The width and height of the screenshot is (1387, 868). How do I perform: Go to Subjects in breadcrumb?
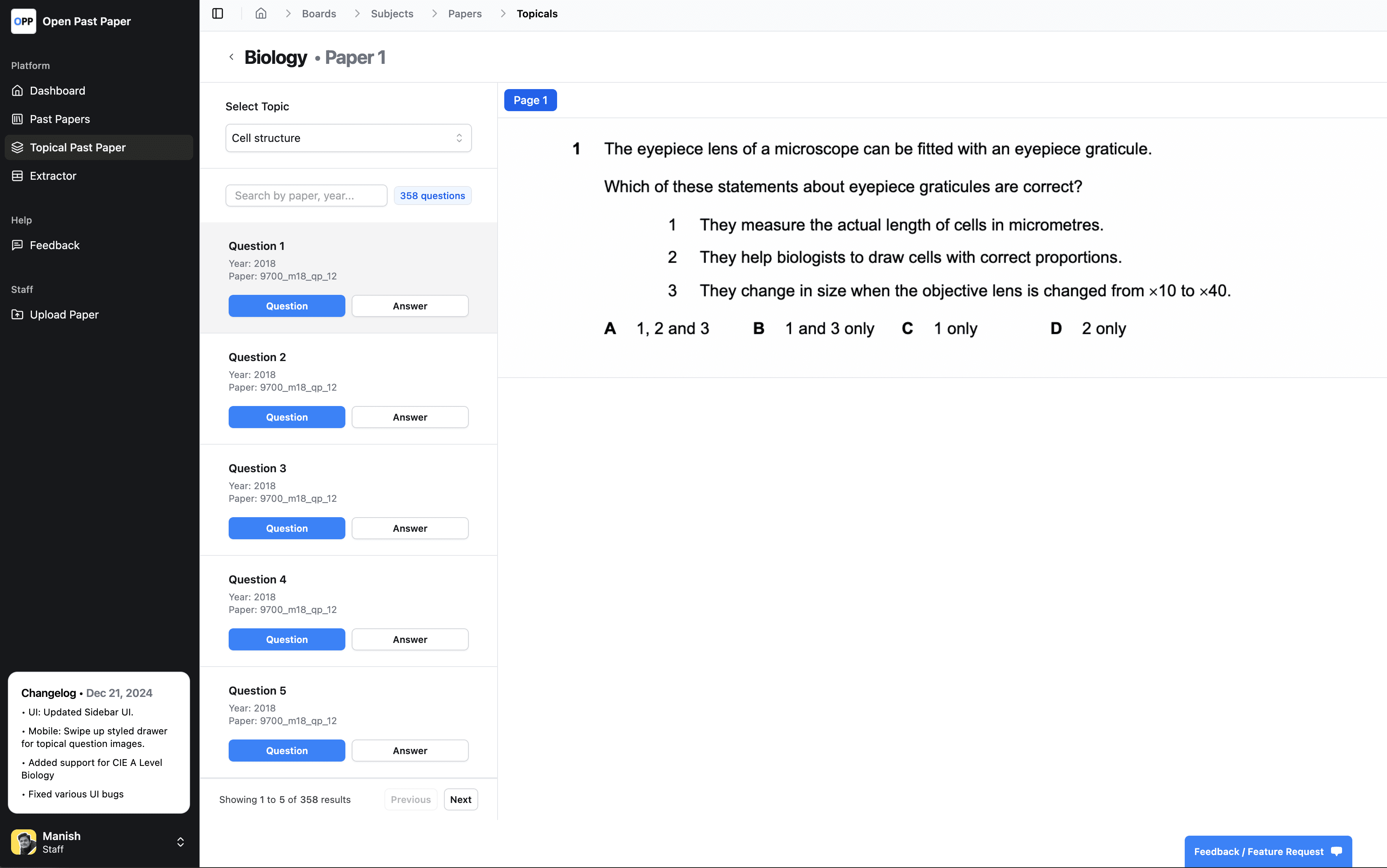click(391, 13)
